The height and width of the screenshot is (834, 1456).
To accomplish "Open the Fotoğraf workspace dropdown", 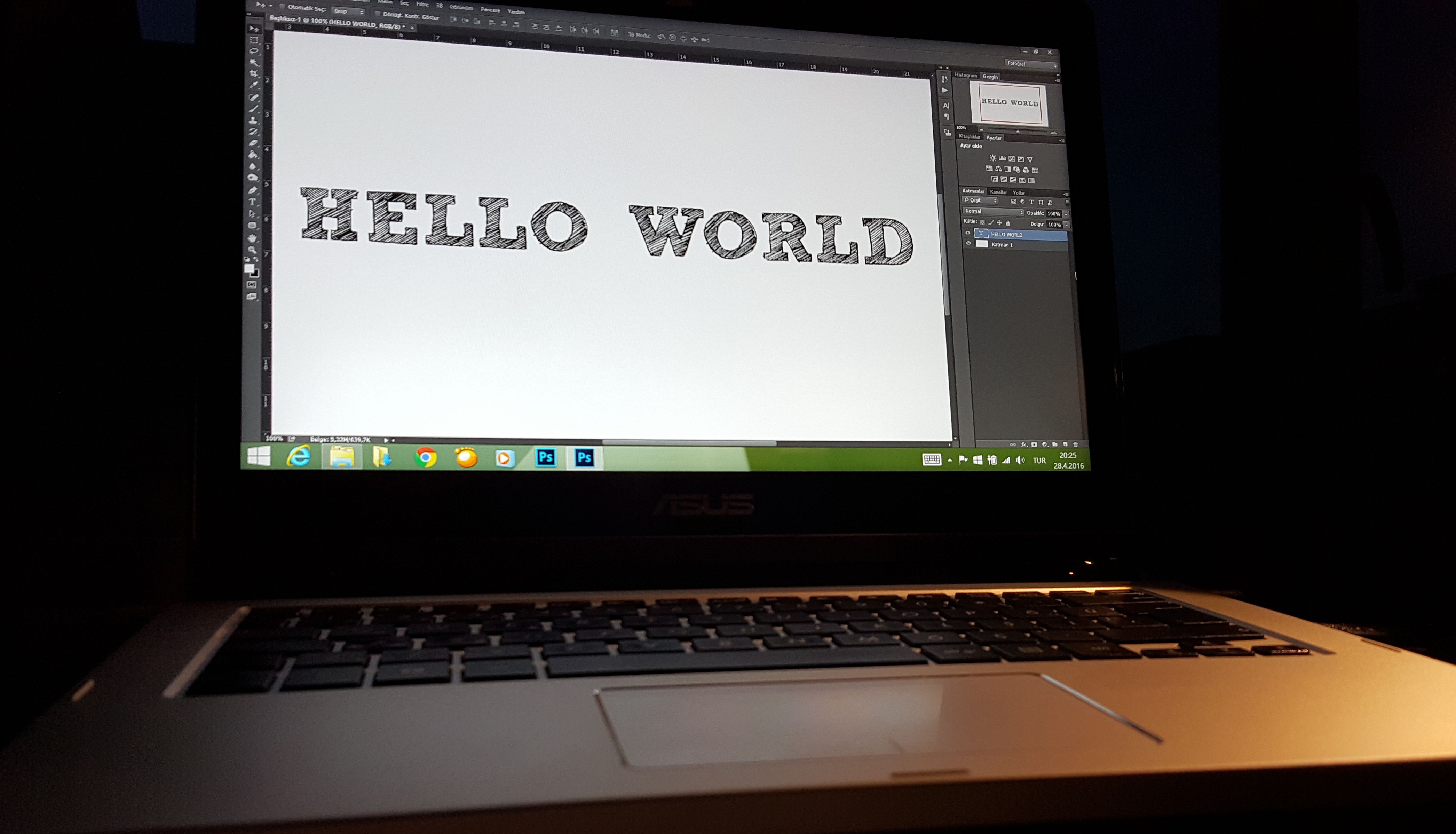I will click(x=1032, y=64).
